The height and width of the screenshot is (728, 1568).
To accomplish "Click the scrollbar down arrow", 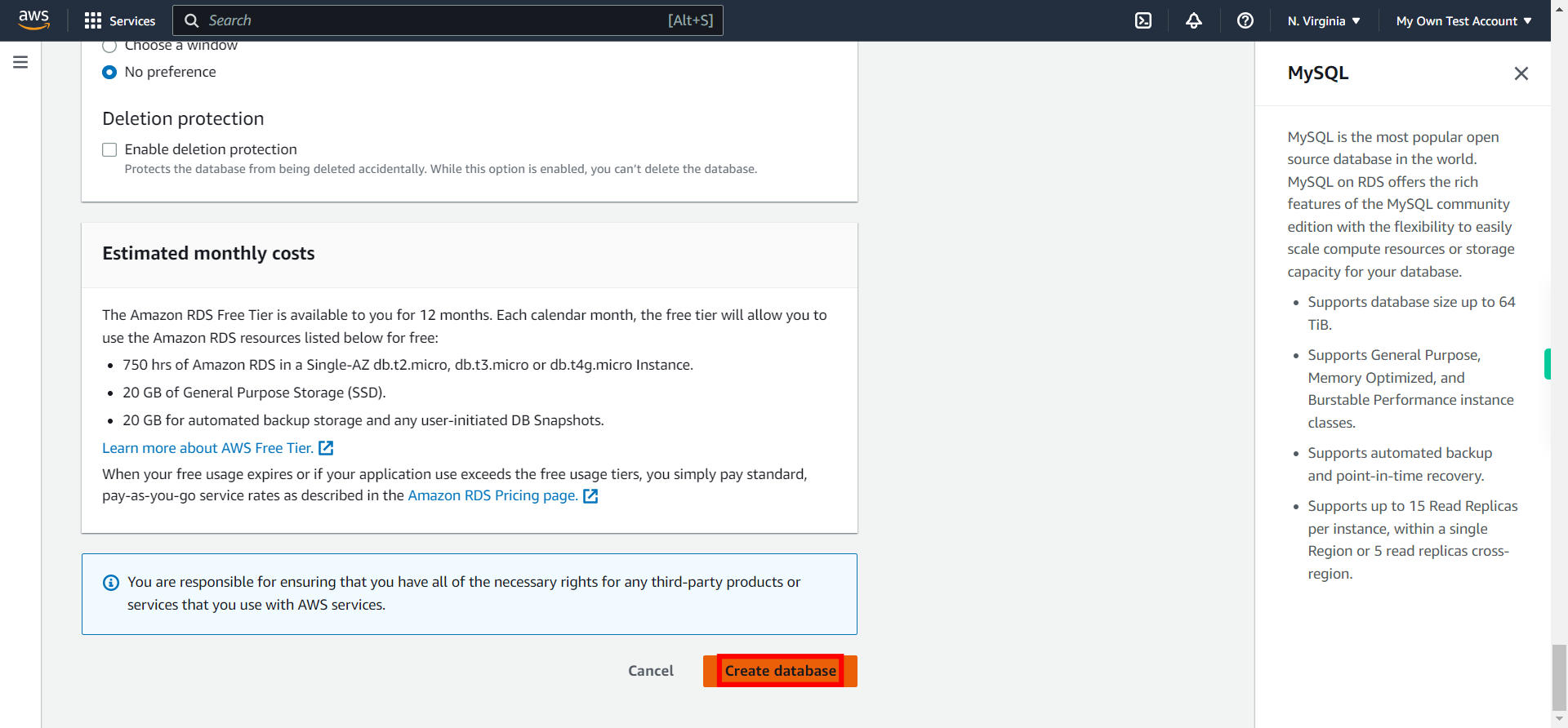I will coord(1560,720).
